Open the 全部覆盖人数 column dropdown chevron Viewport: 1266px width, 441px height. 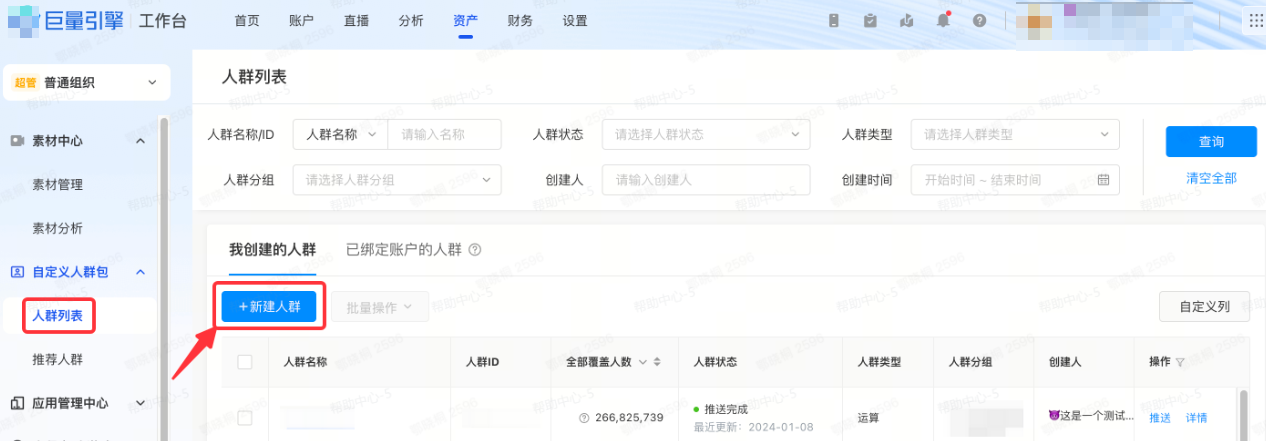click(x=642, y=362)
